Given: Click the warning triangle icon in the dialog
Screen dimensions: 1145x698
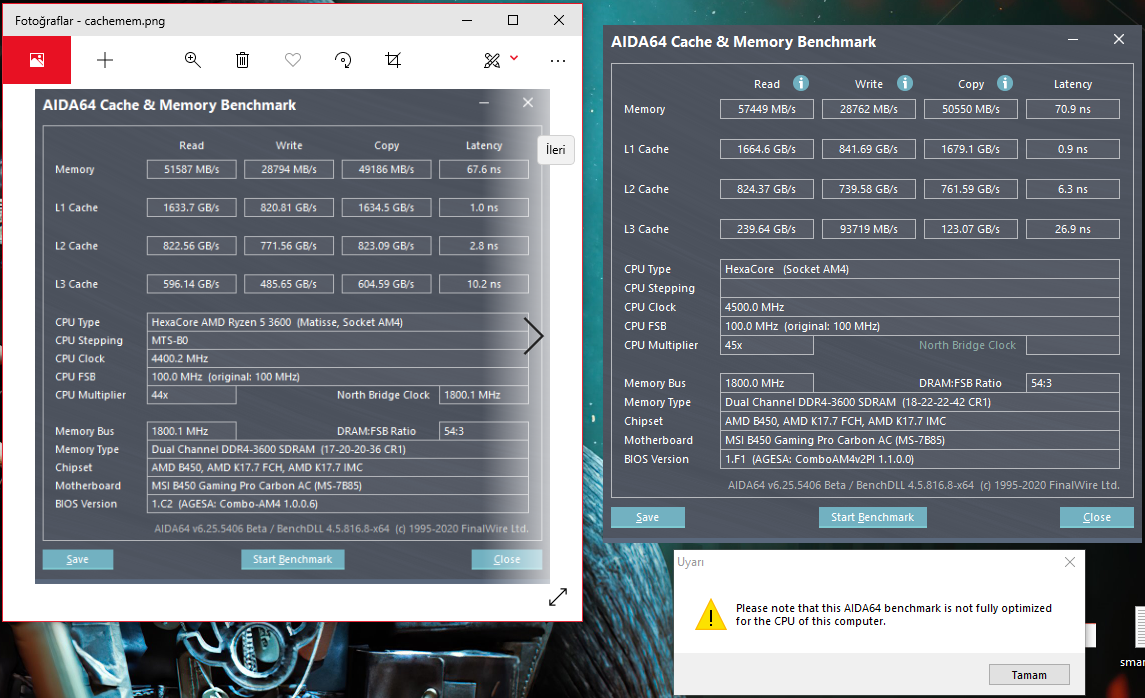Looking at the screenshot, I should pos(711,615).
